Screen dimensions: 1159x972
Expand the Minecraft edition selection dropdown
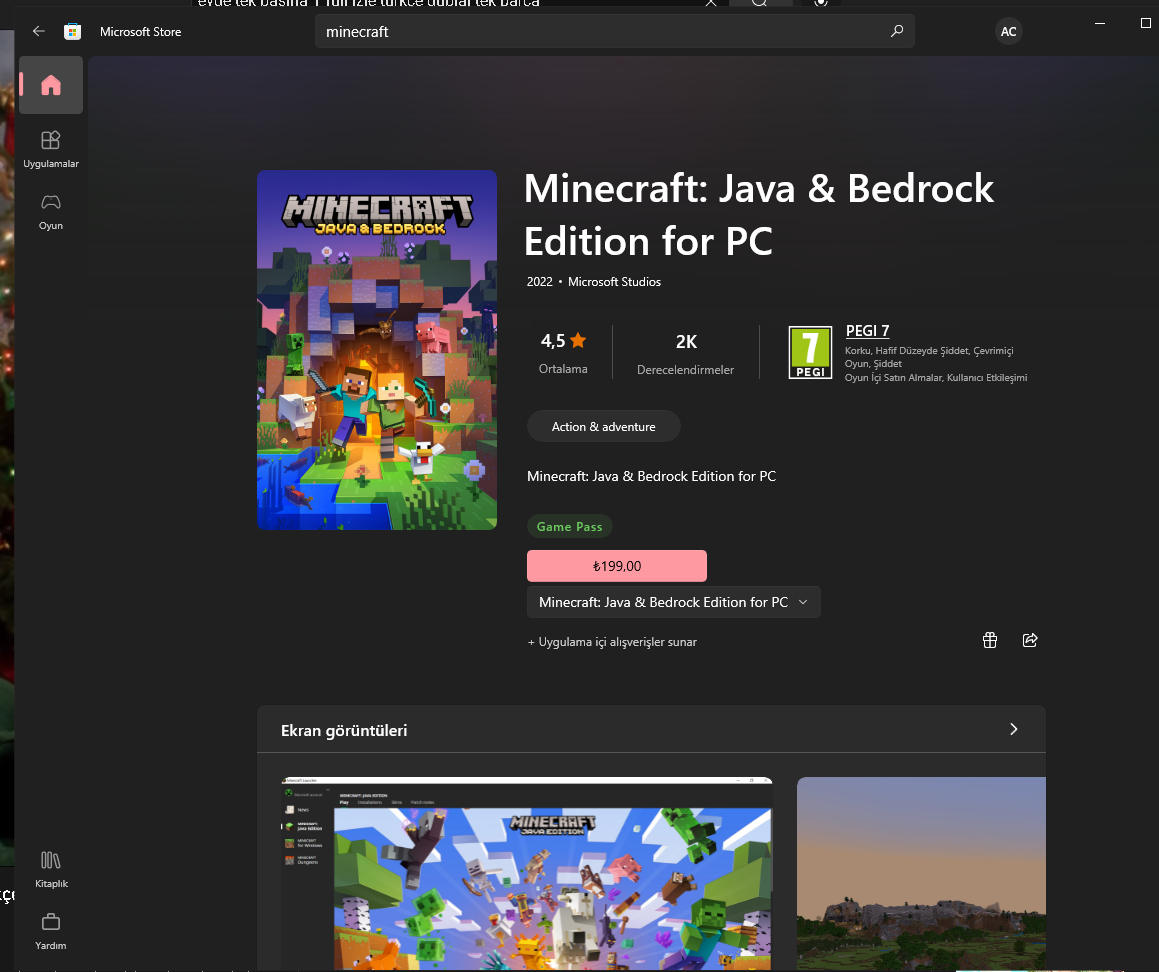pos(673,602)
